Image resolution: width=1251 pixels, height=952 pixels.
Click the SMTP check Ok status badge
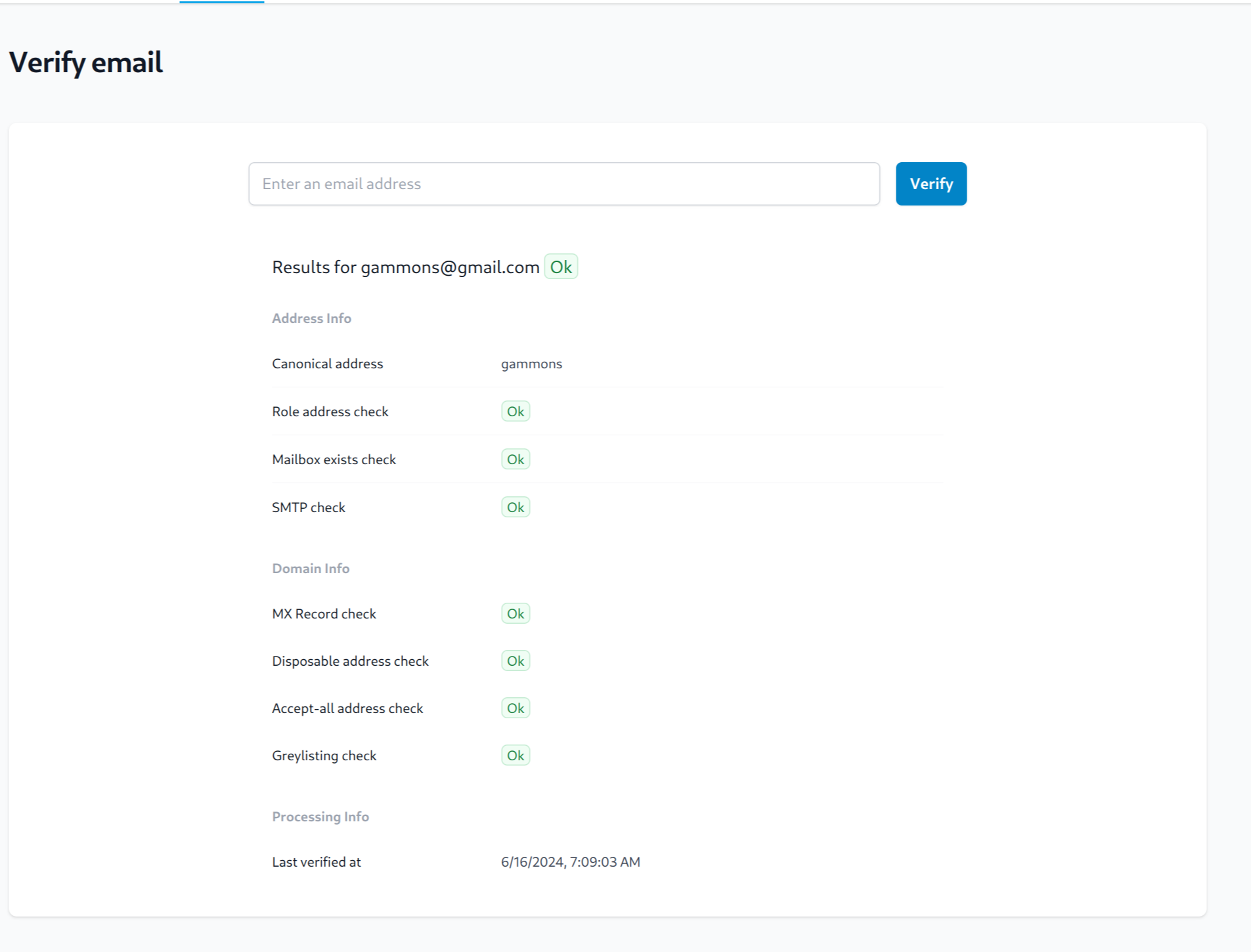point(516,508)
